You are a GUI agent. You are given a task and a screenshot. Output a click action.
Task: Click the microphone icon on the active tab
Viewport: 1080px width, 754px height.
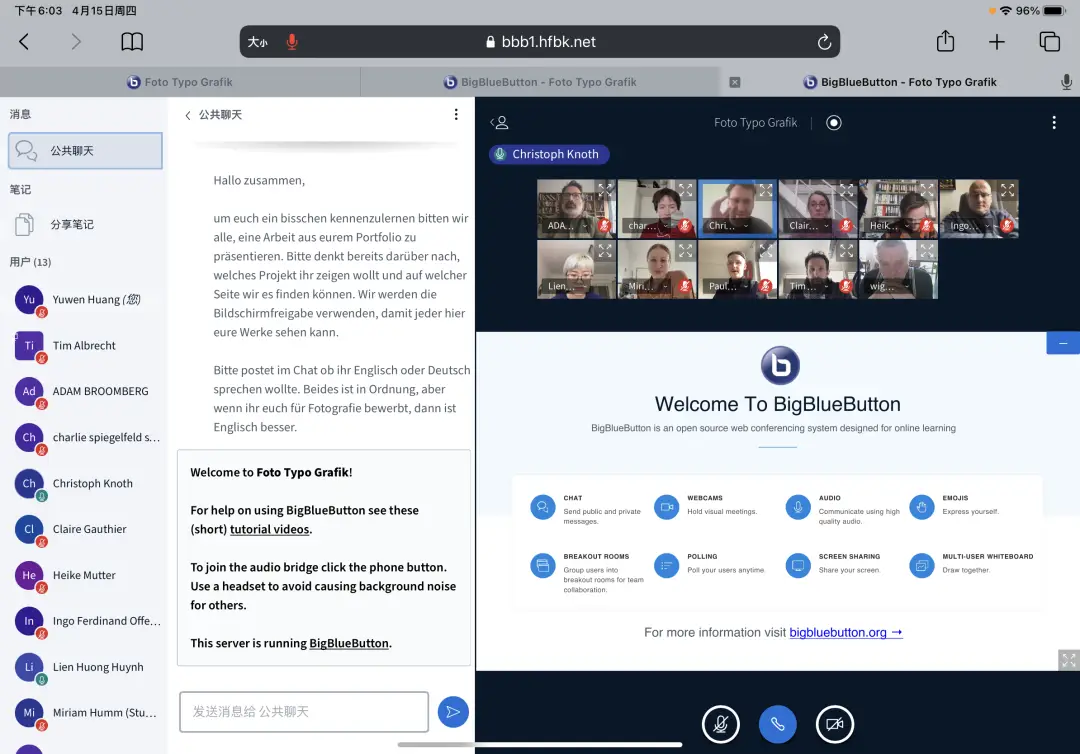(1066, 82)
